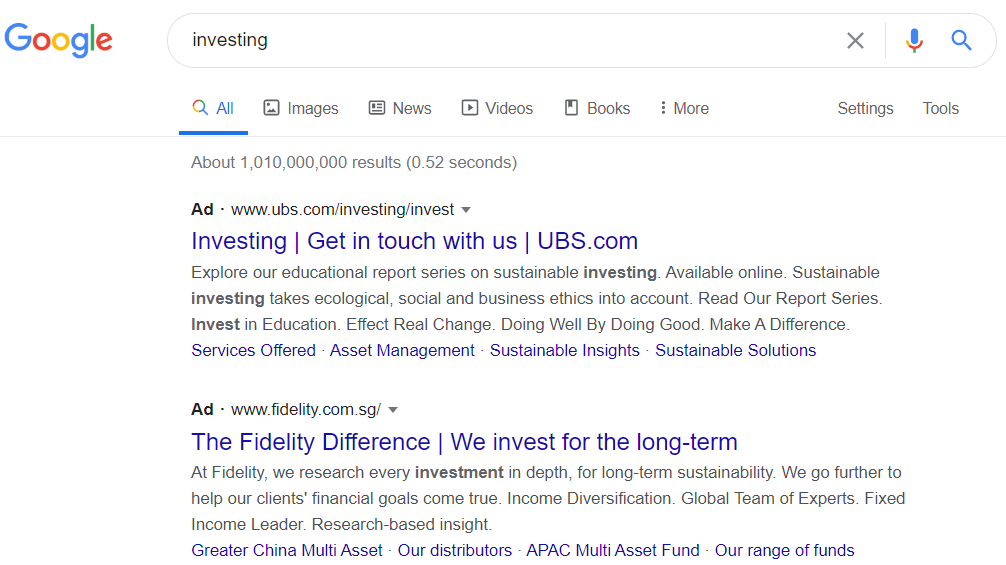Open the Our range of funds link
This screenshot has width=1006, height=565.
point(784,550)
